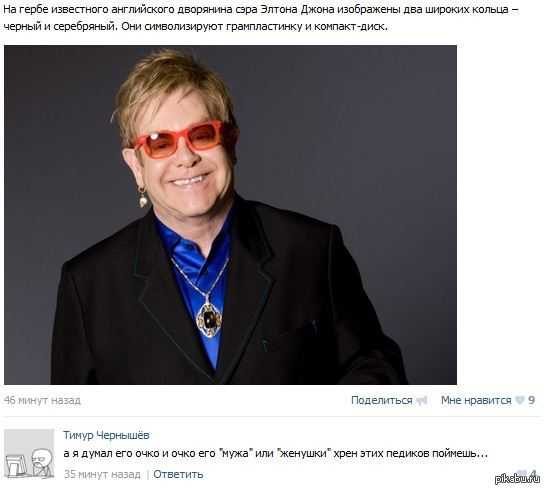Click the pearl earring in the photo
This screenshot has width=545, height=490.
(x=143, y=199)
